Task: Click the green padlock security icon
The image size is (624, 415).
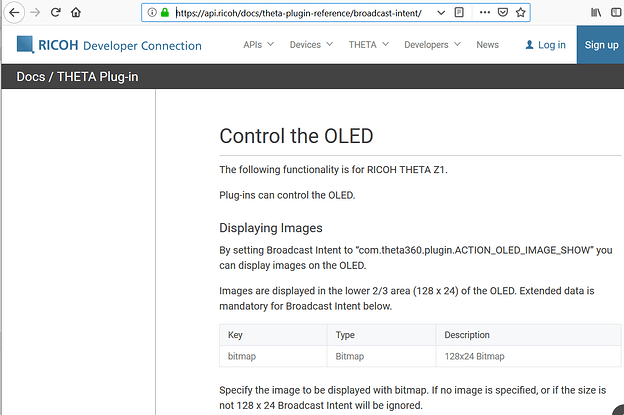Action: click(165, 14)
